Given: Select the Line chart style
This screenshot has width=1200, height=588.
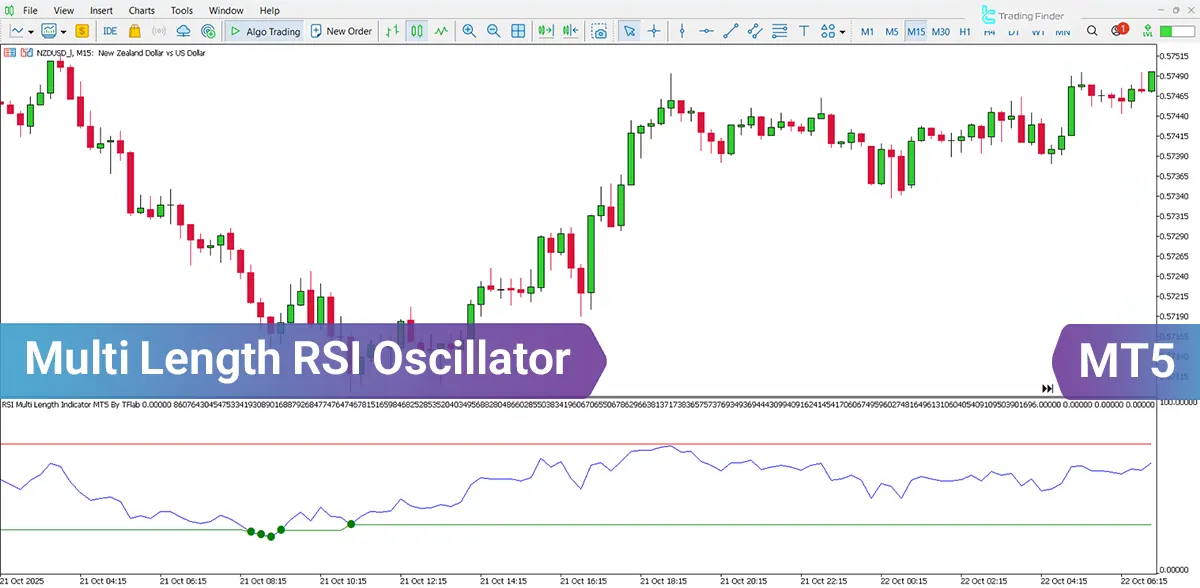Looking at the screenshot, I should (x=440, y=31).
